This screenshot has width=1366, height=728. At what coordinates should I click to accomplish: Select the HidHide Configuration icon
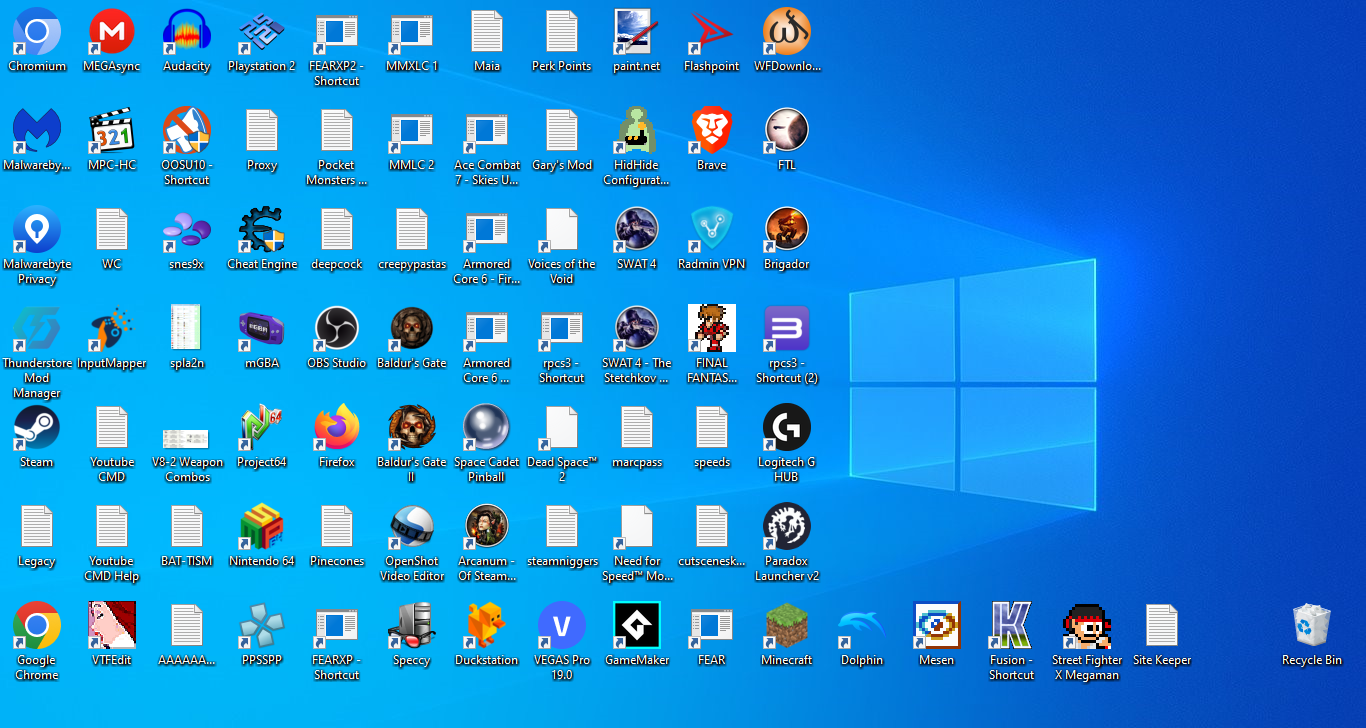[x=637, y=131]
